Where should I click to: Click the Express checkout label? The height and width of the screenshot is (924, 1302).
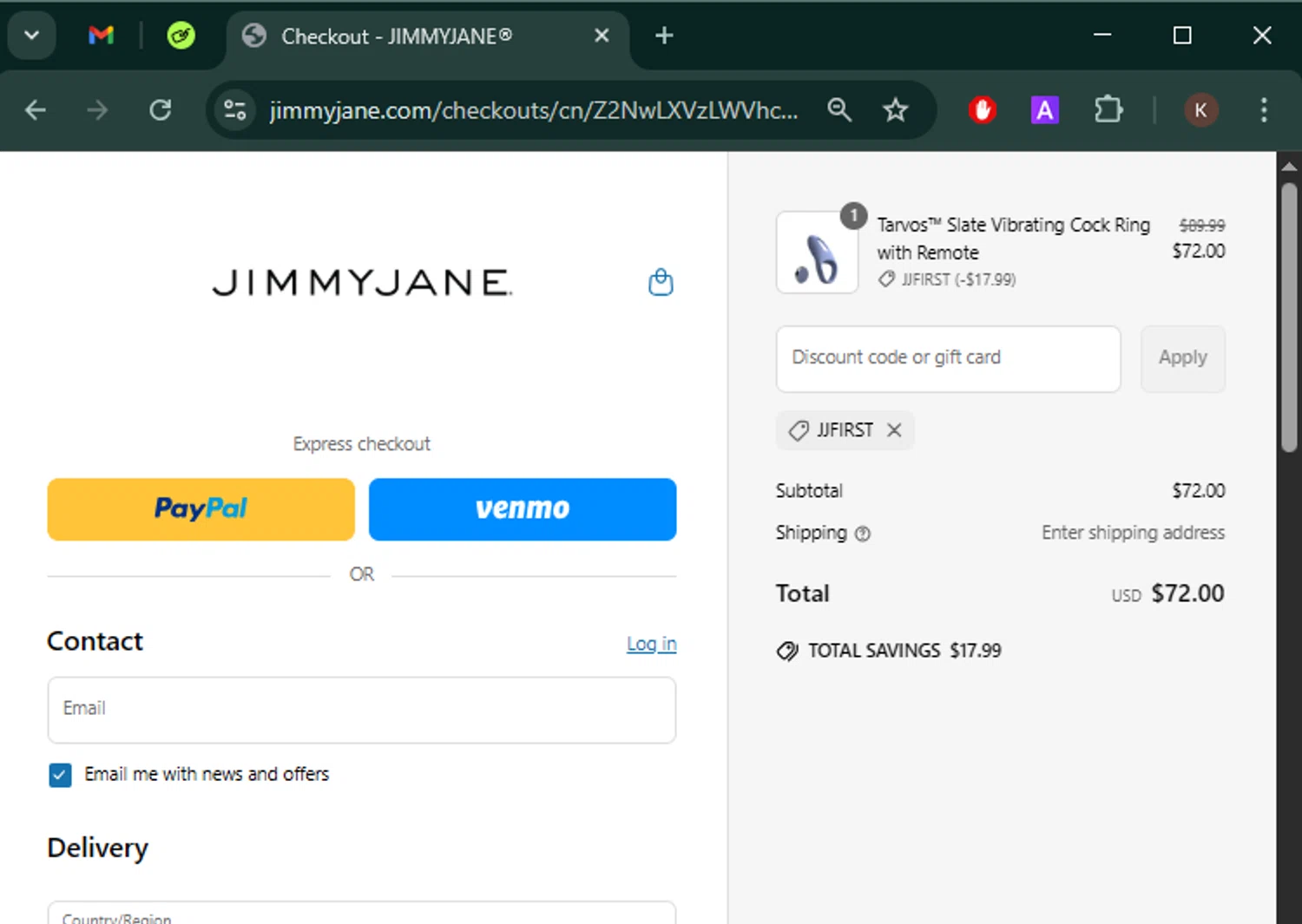[361, 444]
